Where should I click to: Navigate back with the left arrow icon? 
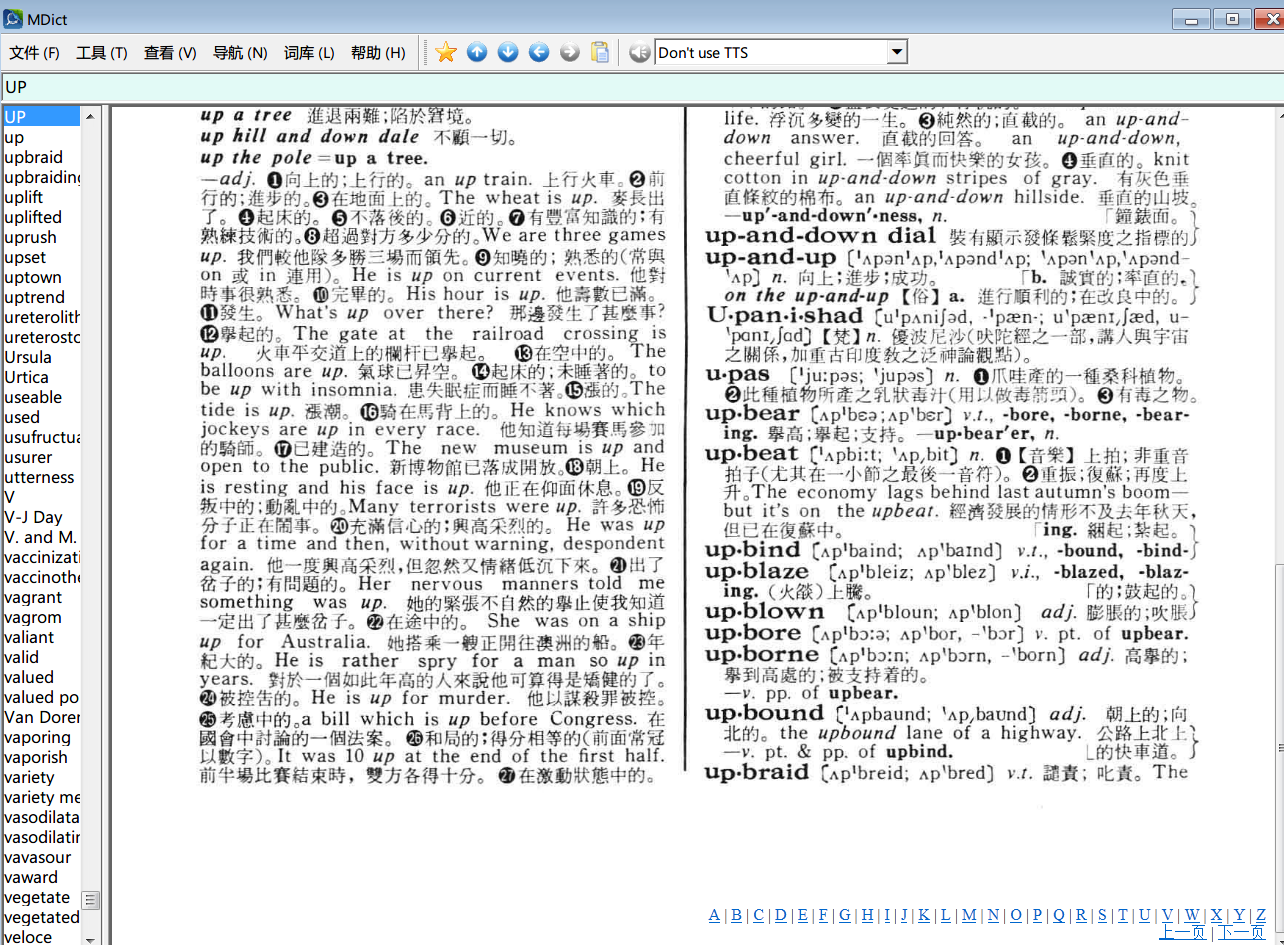[x=539, y=53]
